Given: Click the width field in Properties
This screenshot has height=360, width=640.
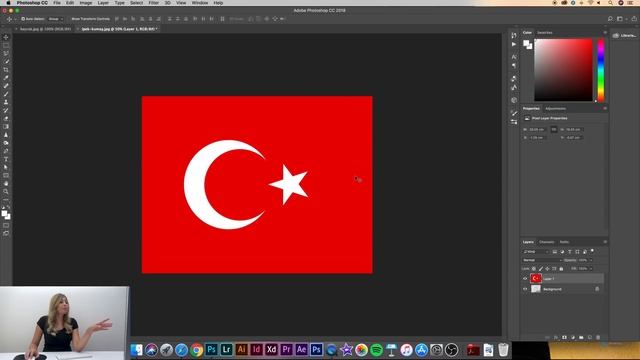Looking at the screenshot, I should tap(537, 129).
